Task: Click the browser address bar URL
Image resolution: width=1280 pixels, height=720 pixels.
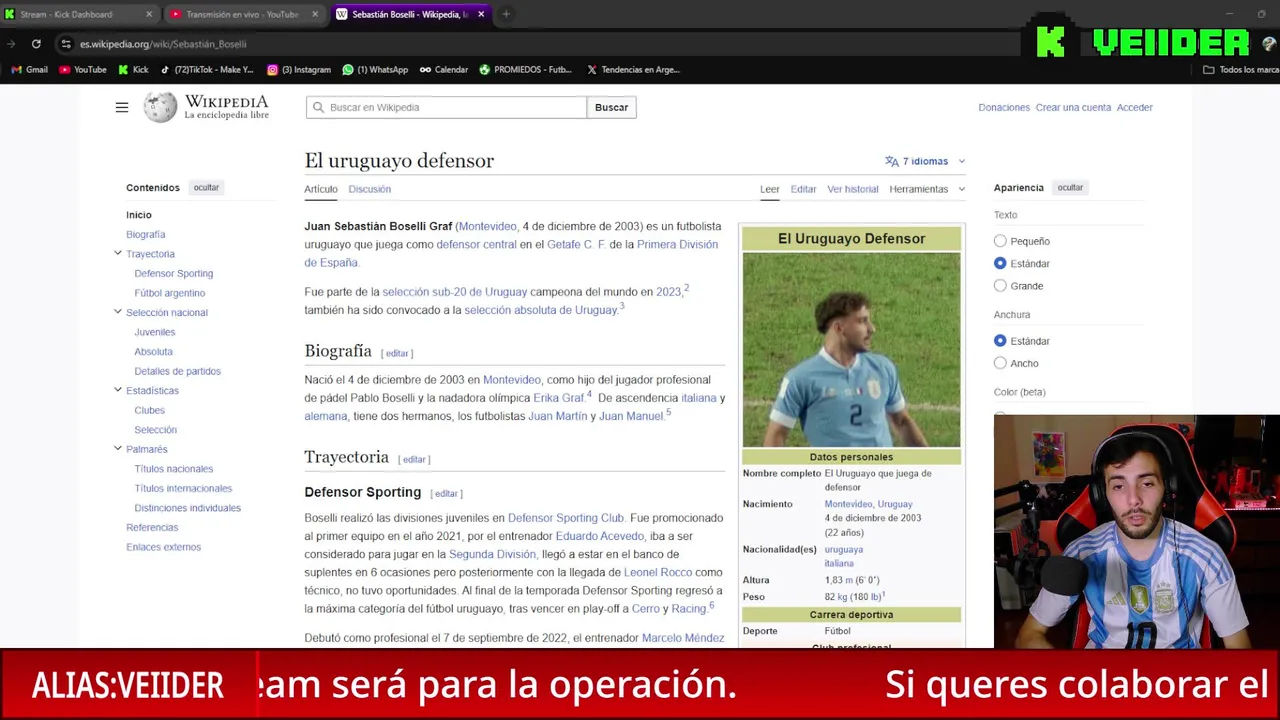Action: click(x=163, y=44)
